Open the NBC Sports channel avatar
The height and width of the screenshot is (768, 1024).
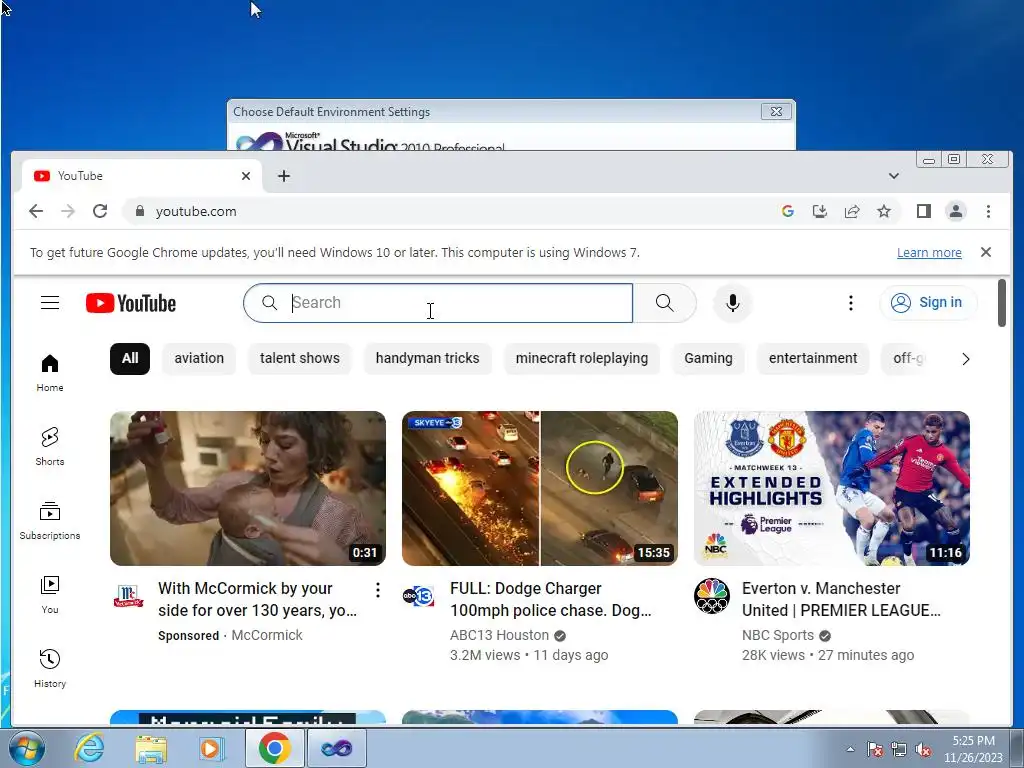pos(711,596)
